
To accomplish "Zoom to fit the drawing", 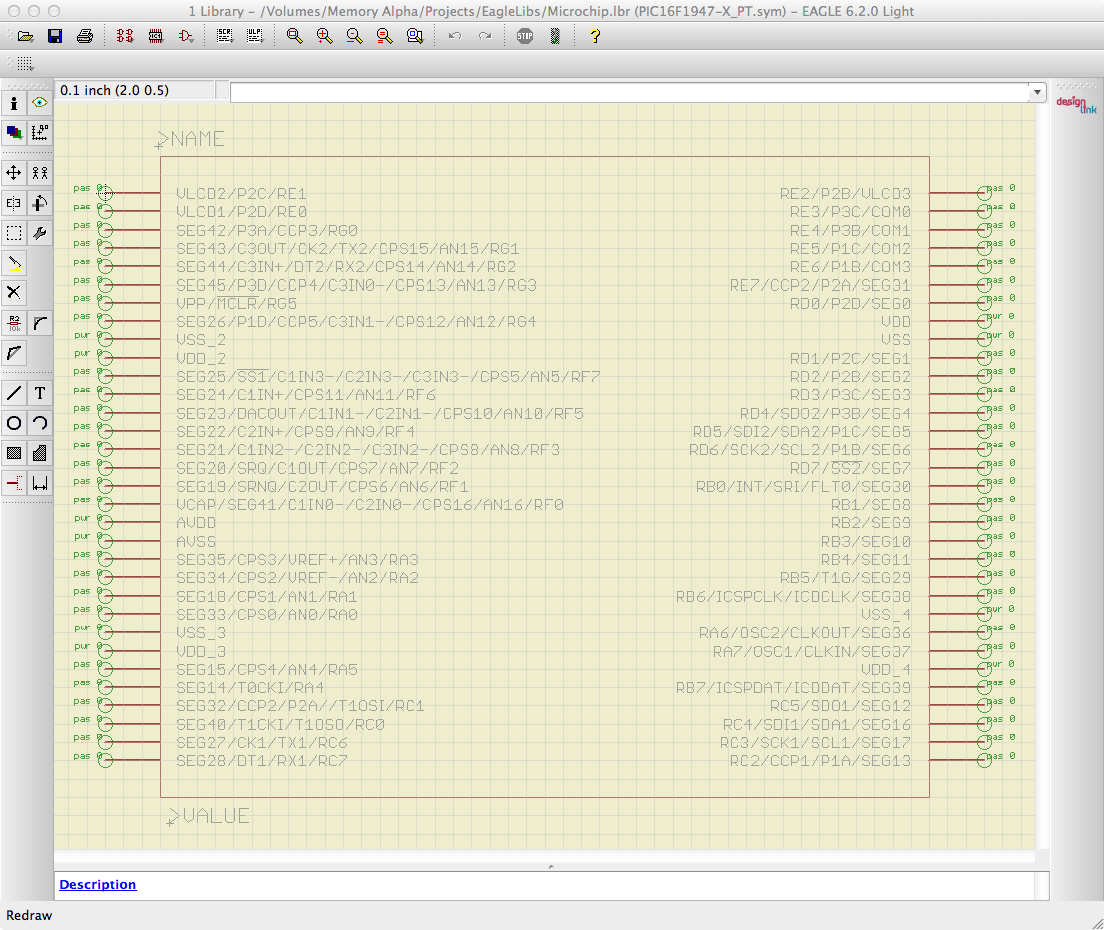I will pyautogui.click(x=295, y=36).
